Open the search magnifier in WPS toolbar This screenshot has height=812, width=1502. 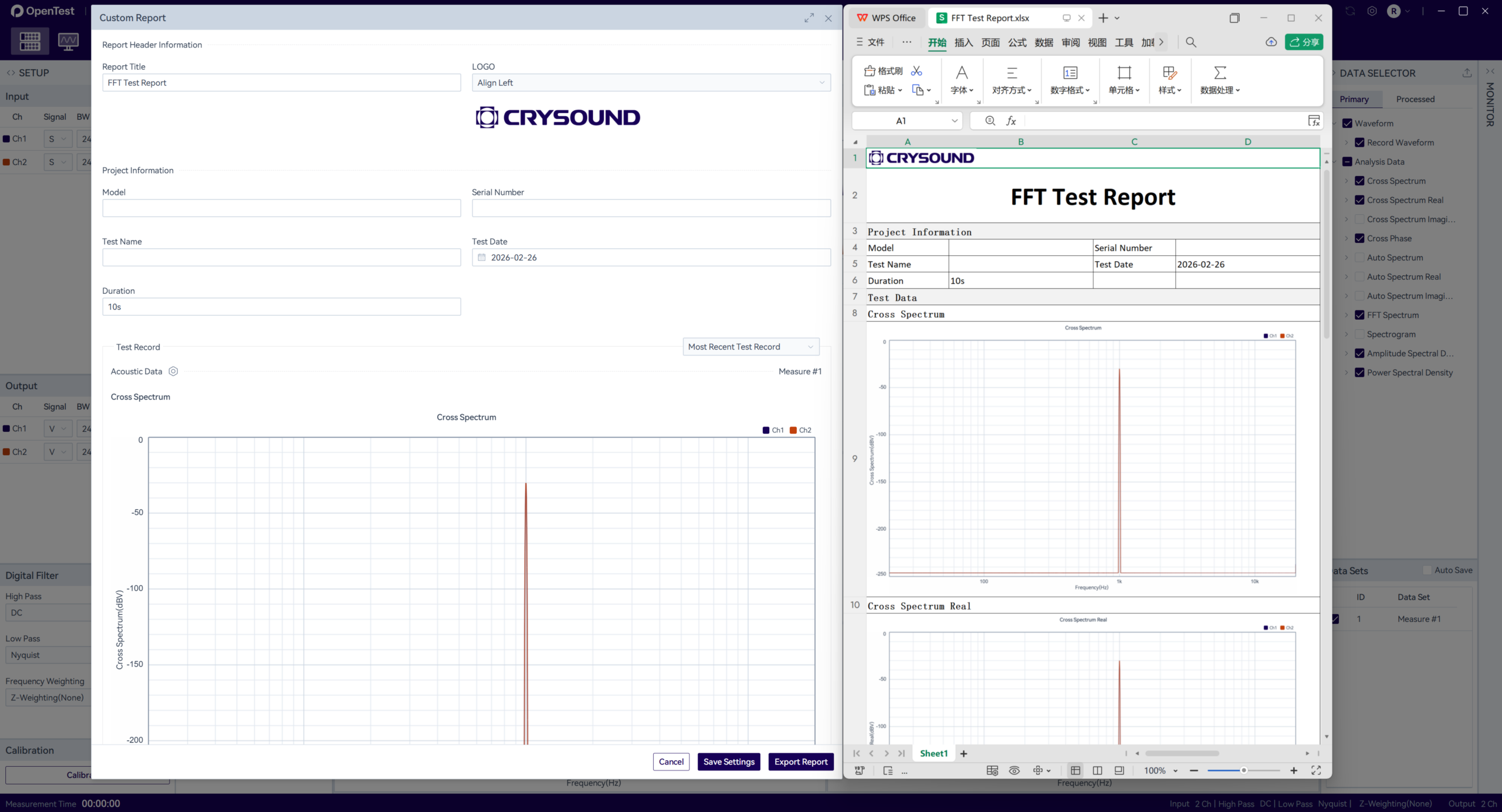pos(1190,42)
